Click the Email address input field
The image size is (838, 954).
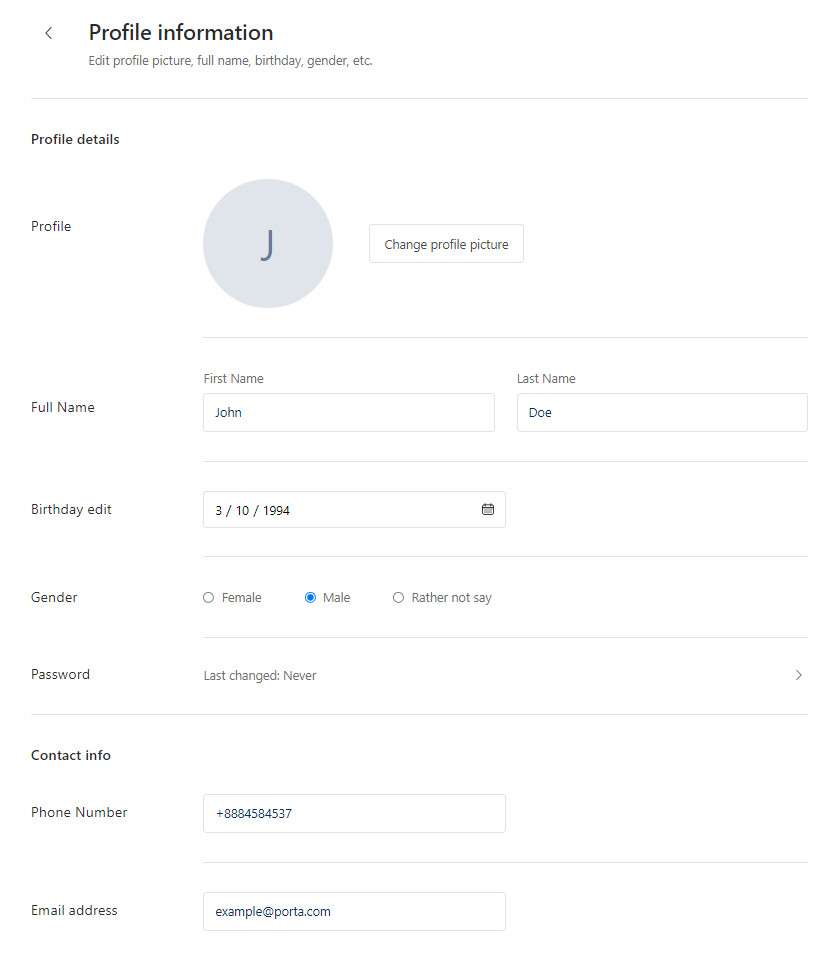[354, 911]
